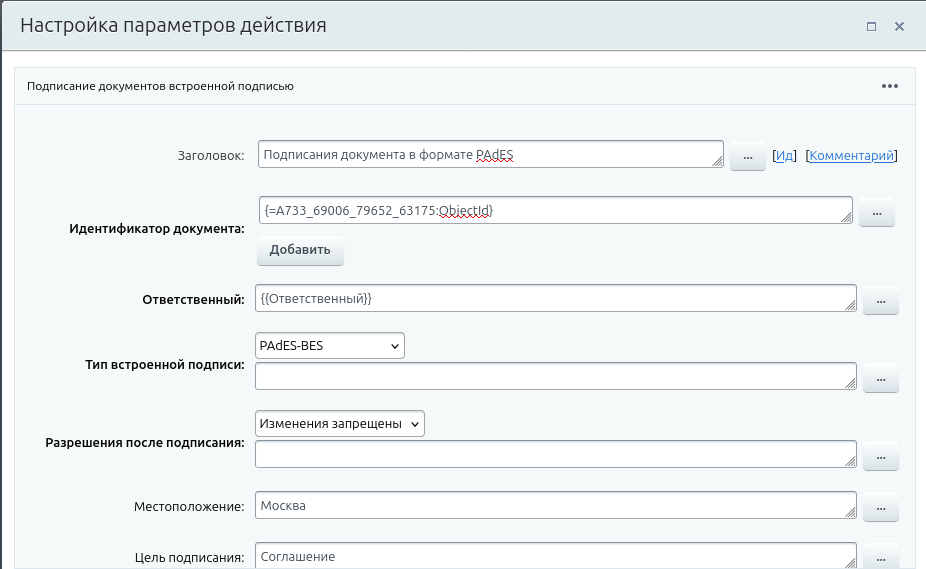
Task: Click ellipsis button for Разрешения после подписания
Action: 880,456
